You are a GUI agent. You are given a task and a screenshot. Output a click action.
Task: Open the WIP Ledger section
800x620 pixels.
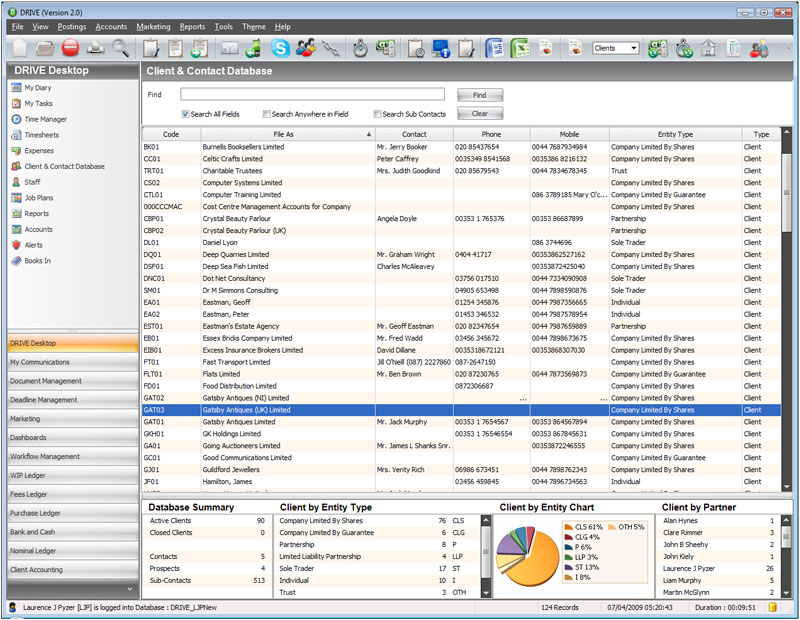(x=73, y=476)
